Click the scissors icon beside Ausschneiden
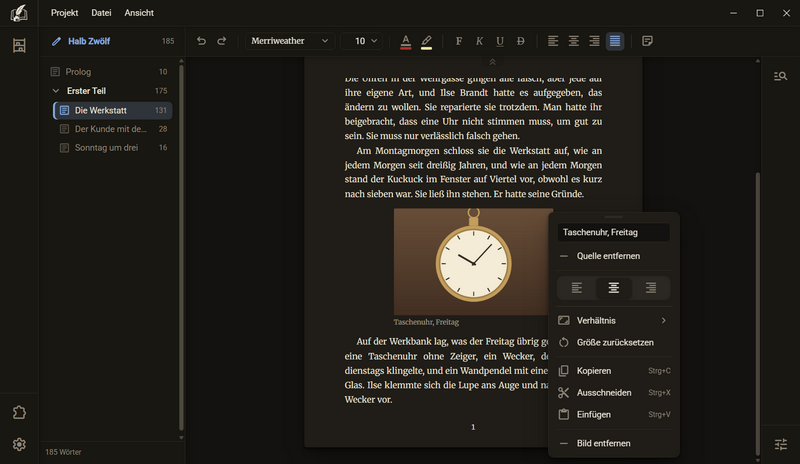Image resolution: width=800 pixels, height=464 pixels. pos(564,393)
